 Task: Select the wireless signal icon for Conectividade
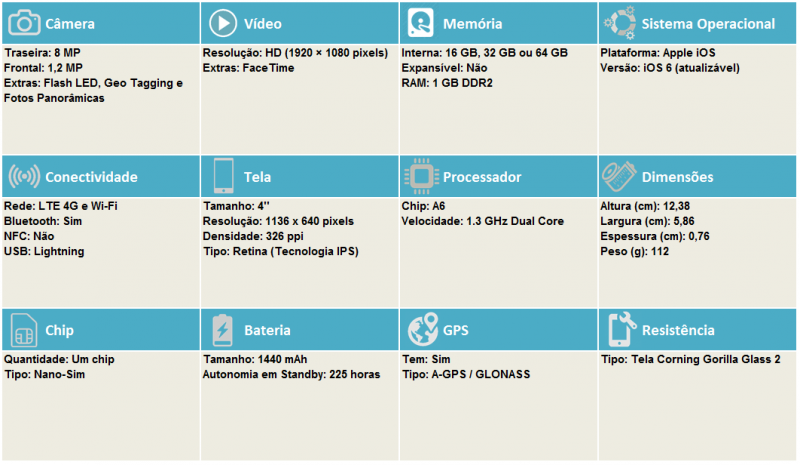point(24,176)
